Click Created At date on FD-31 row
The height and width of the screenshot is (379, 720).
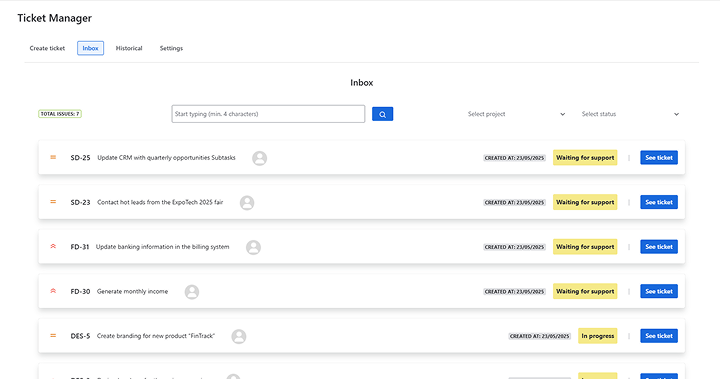[514, 247]
